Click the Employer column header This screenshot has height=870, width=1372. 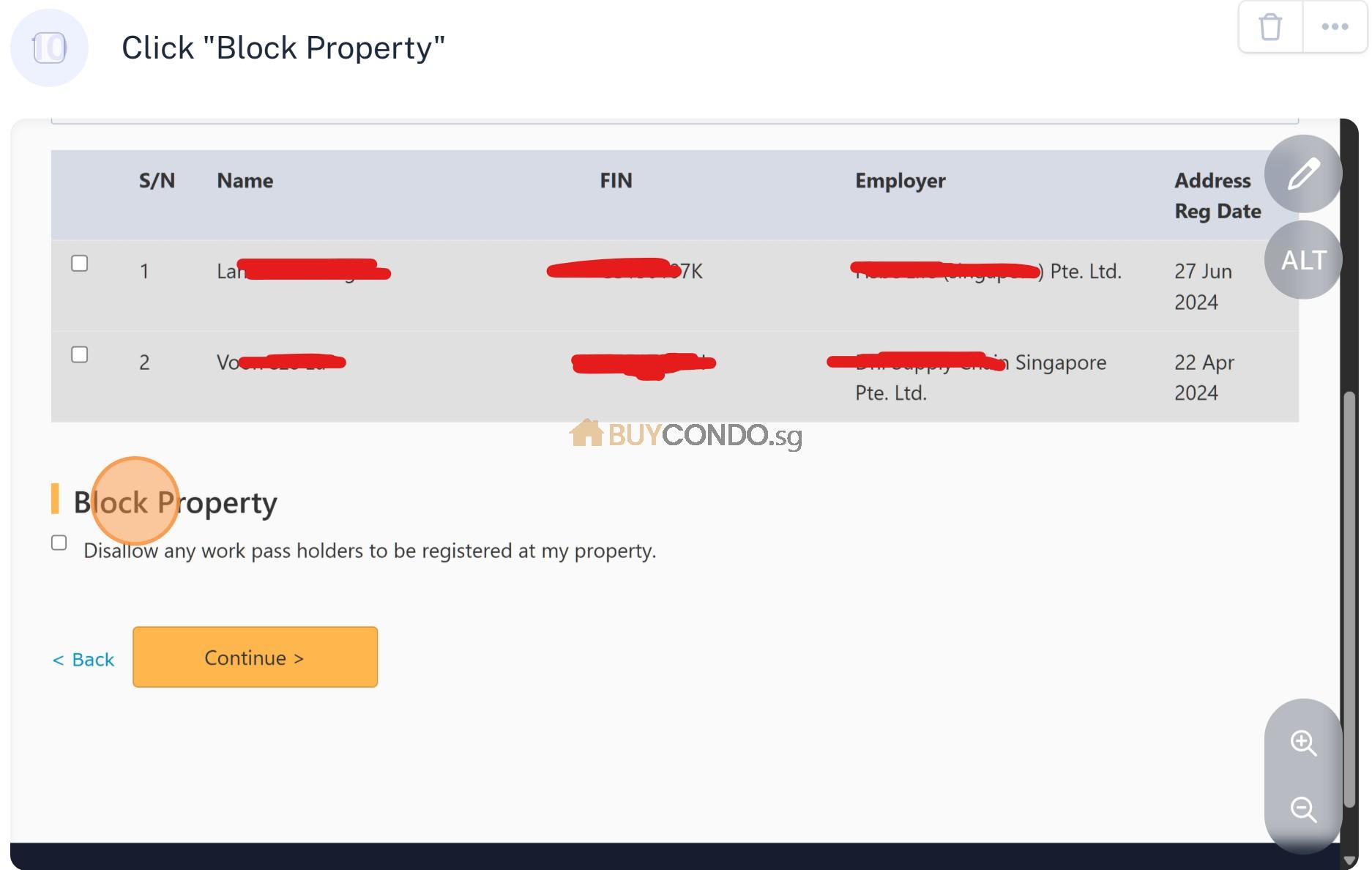(900, 180)
